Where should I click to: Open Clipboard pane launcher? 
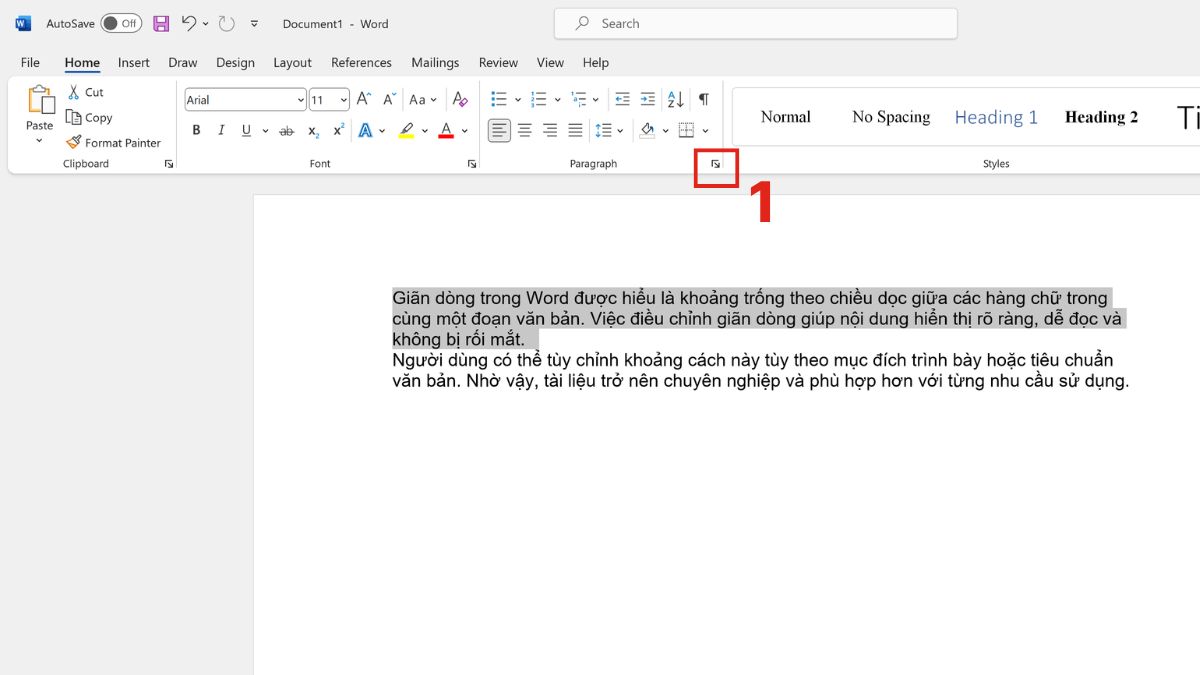pyautogui.click(x=169, y=164)
